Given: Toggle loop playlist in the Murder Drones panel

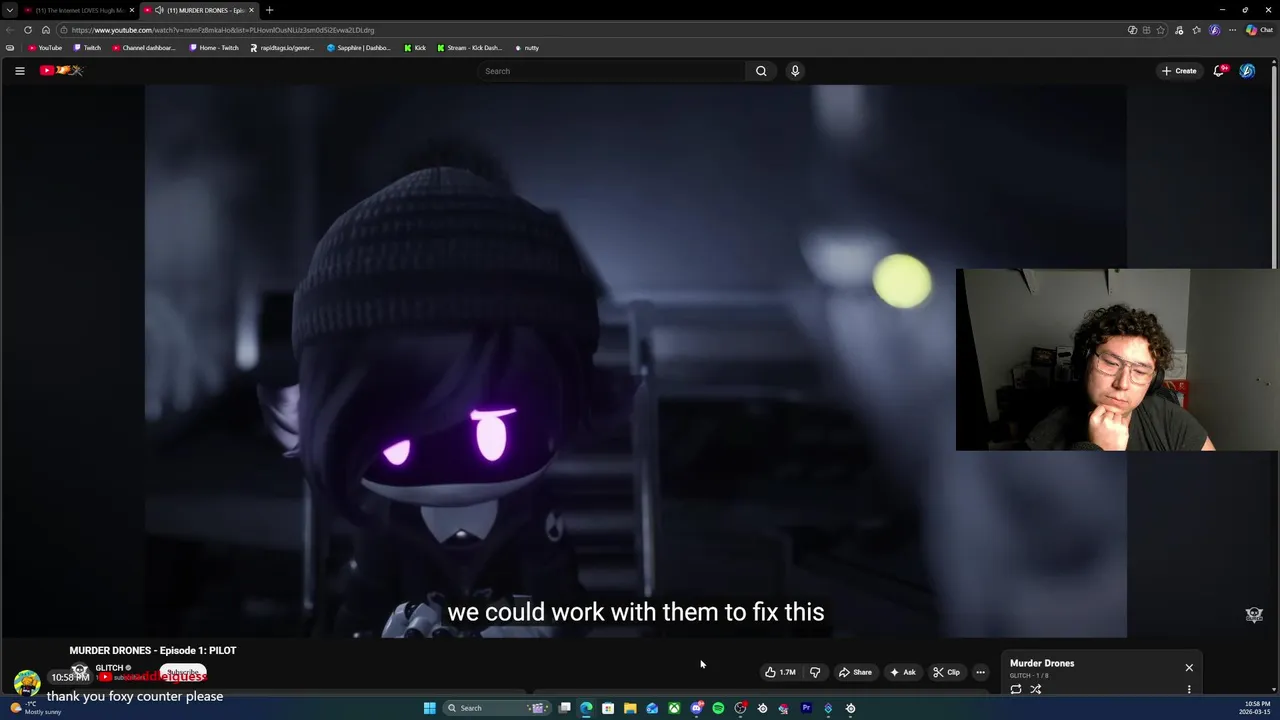Looking at the screenshot, I should [x=1016, y=689].
